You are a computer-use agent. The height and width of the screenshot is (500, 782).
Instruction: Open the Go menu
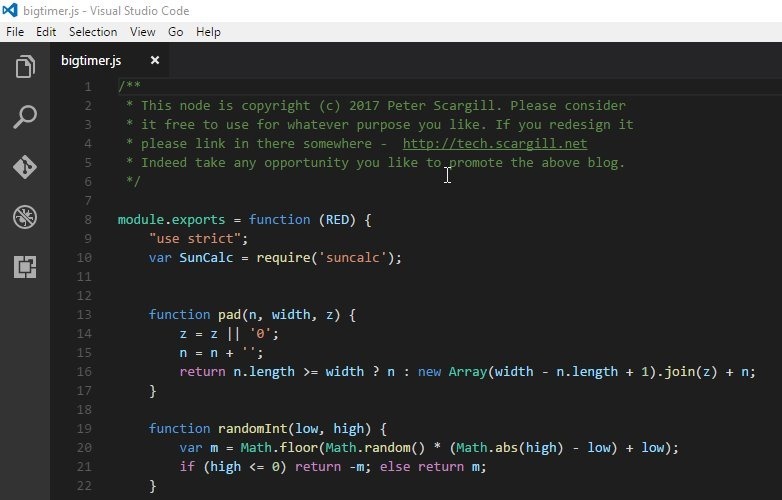click(x=176, y=32)
